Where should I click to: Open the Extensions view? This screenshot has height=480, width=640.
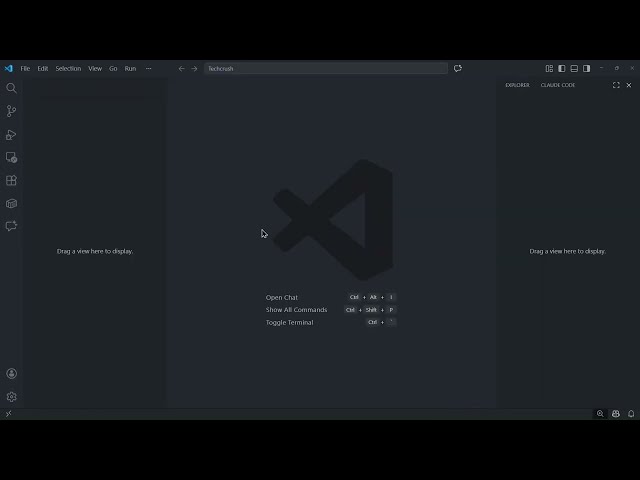[11, 180]
